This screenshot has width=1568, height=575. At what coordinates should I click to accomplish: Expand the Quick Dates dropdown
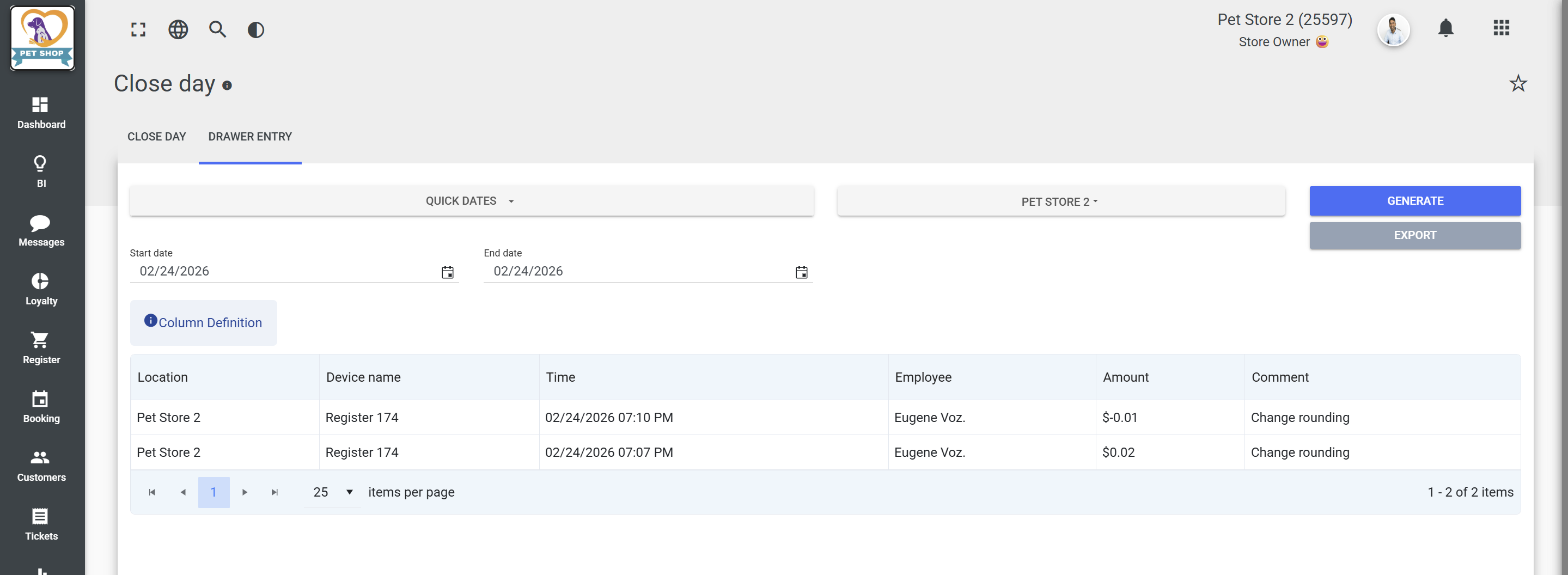pos(471,201)
